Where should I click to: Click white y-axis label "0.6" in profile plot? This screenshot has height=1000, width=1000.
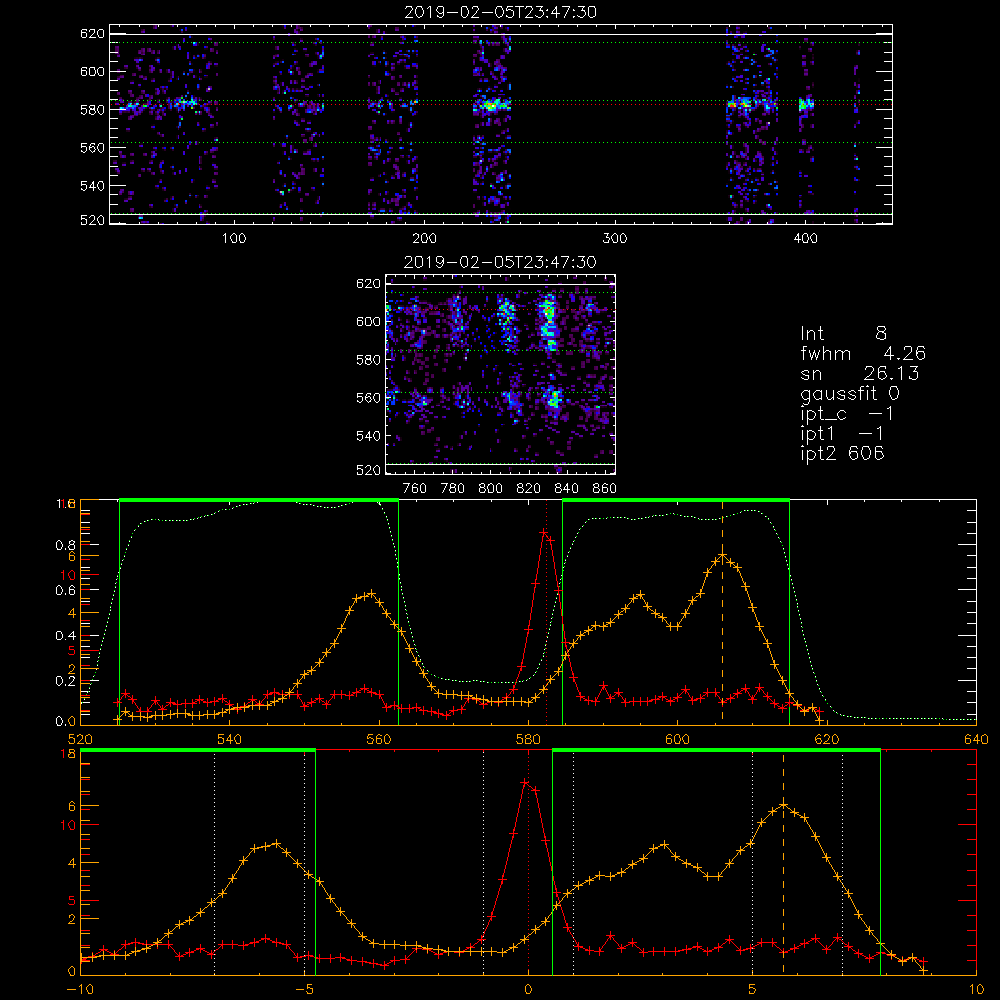click(x=66, y=591)
